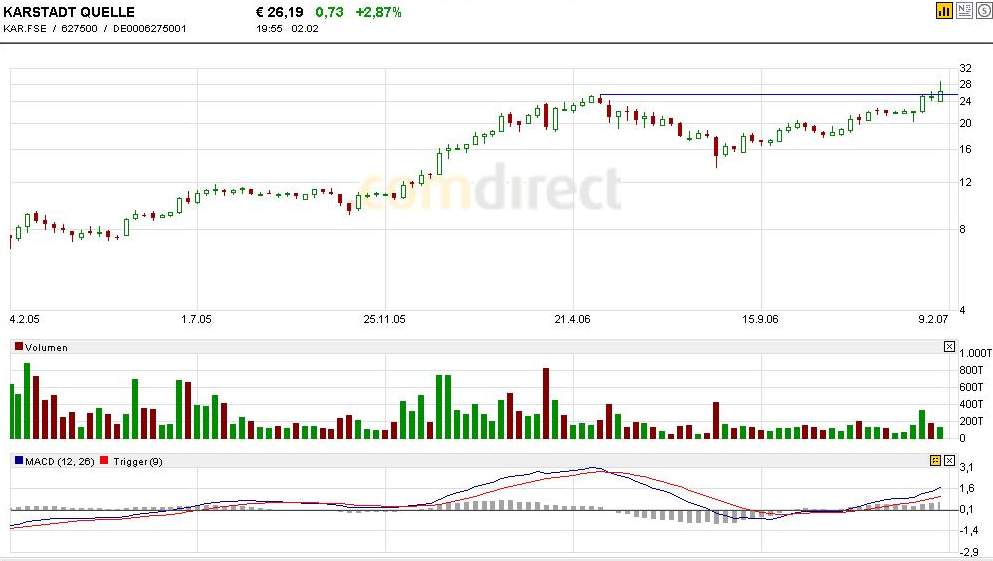Image resolution: width=993 pixels, height=561 pixels.
Task: Click the last candlestick at chart's right edge
Action: tap(940, 92)
